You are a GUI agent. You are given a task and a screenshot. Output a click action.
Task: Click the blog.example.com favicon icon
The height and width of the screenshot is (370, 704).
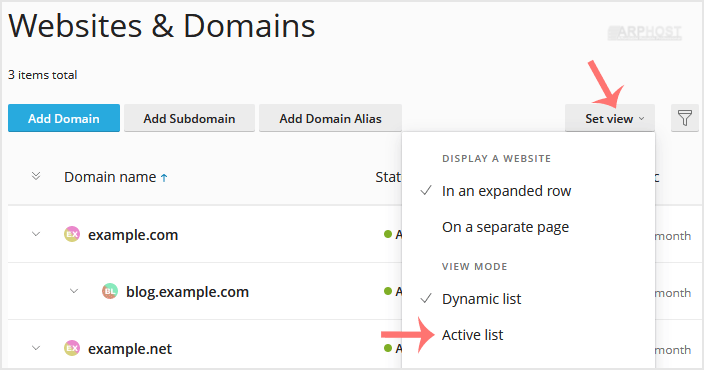110,291
